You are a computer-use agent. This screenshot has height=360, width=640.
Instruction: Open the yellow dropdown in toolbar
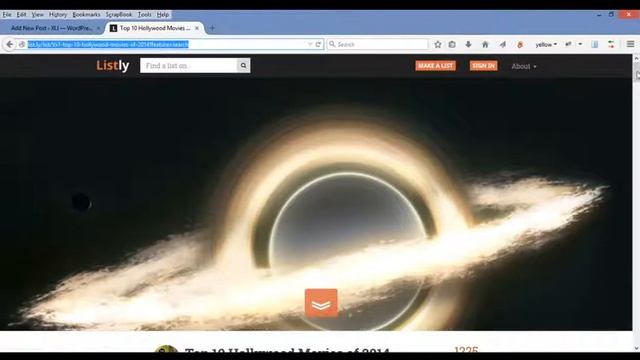(546, 44)
